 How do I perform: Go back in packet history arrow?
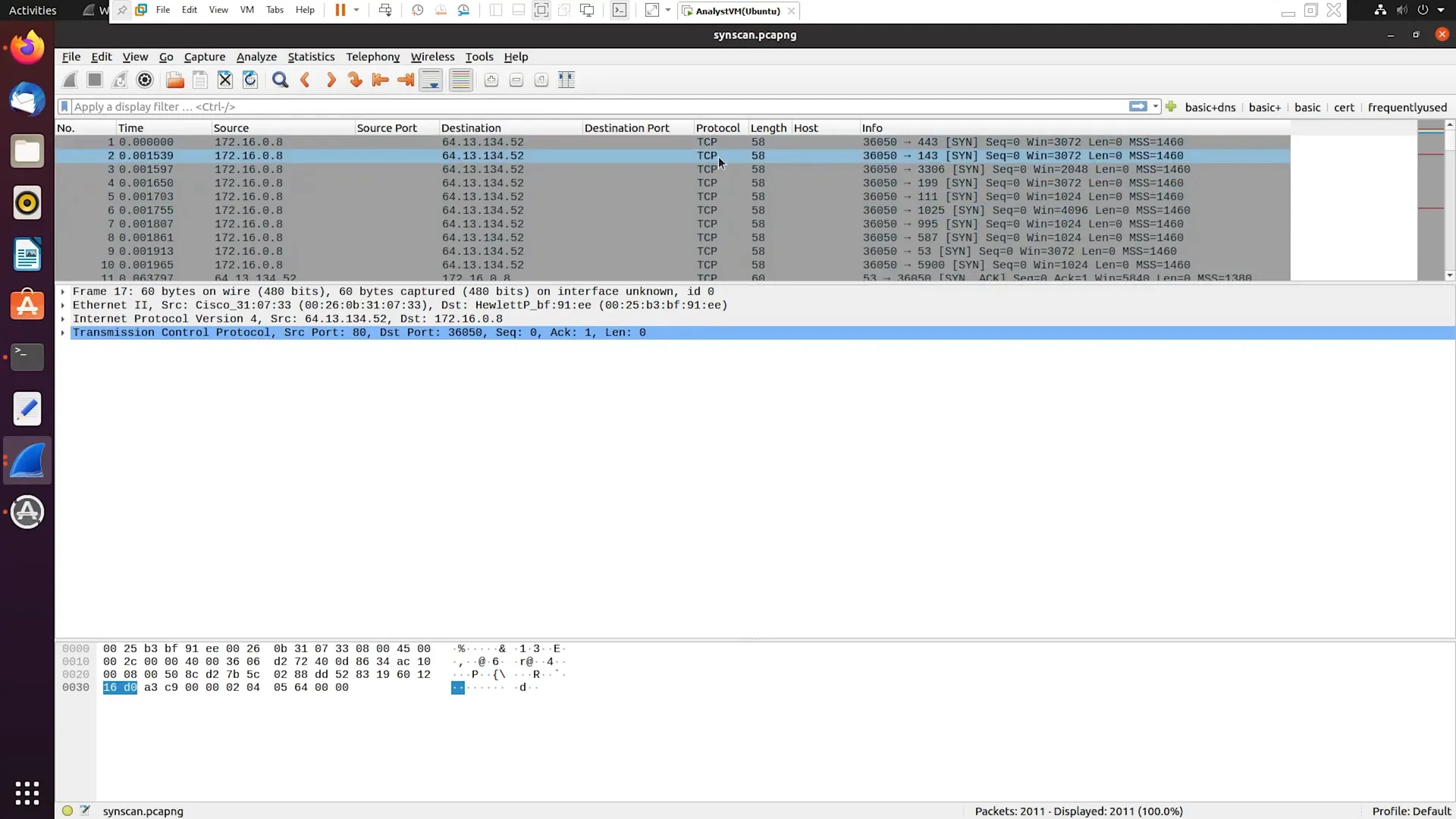tap(306, 80)
